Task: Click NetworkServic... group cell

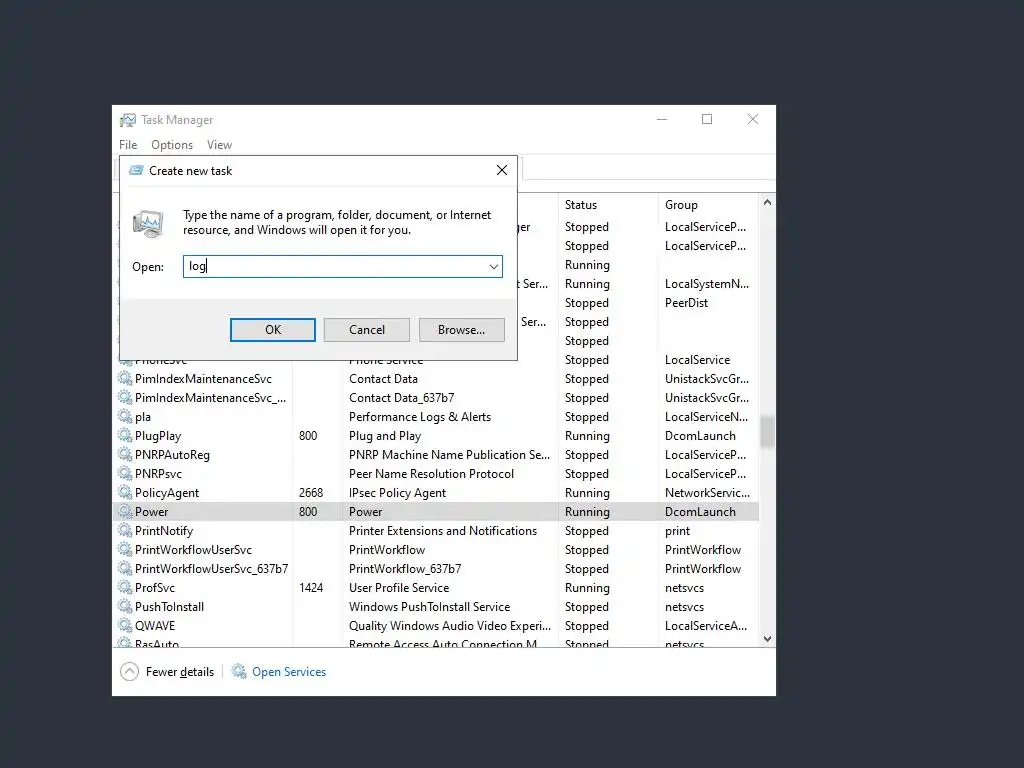Action: tap(707, 492)
